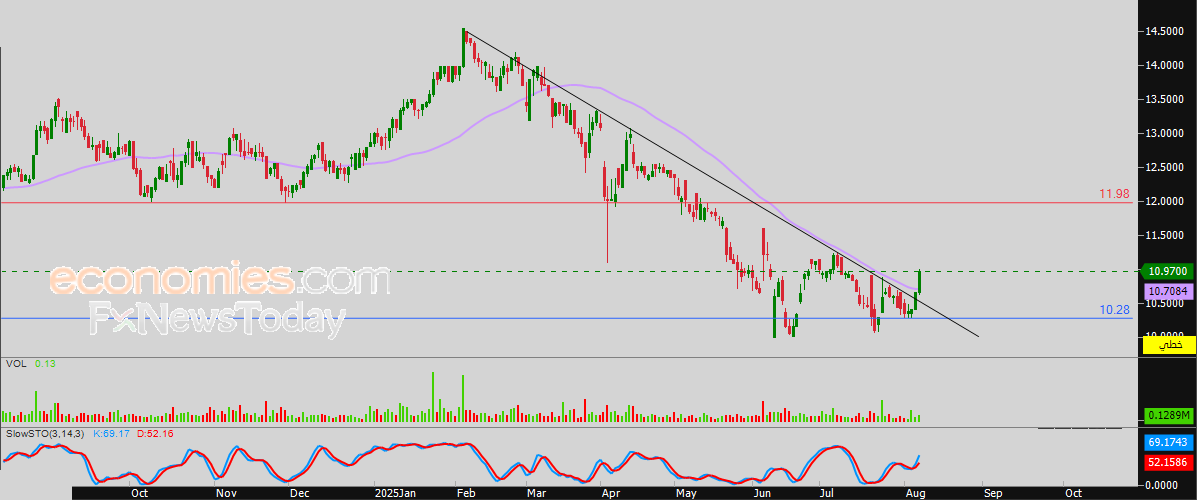Click the 2025Jan label on time axis
Image resolution: width=1197 pixels, height=500 pixels.
click(x=394, y=493)
